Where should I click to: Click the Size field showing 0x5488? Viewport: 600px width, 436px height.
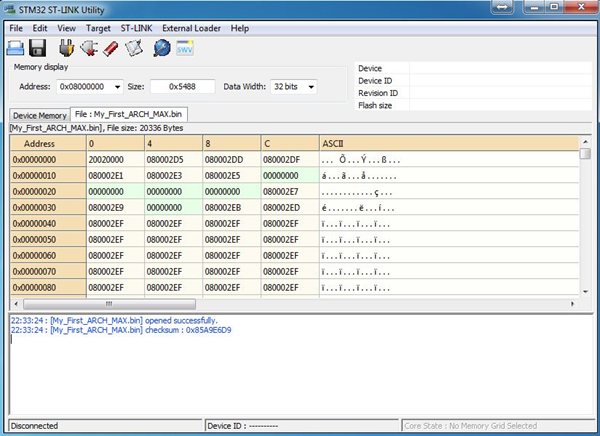click(x=183, y=87)
